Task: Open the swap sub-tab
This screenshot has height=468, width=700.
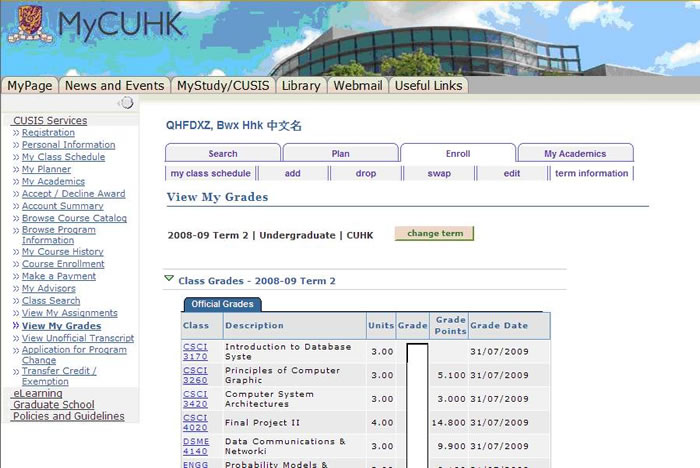Action: pyautogui.click(x=439, y=173)
